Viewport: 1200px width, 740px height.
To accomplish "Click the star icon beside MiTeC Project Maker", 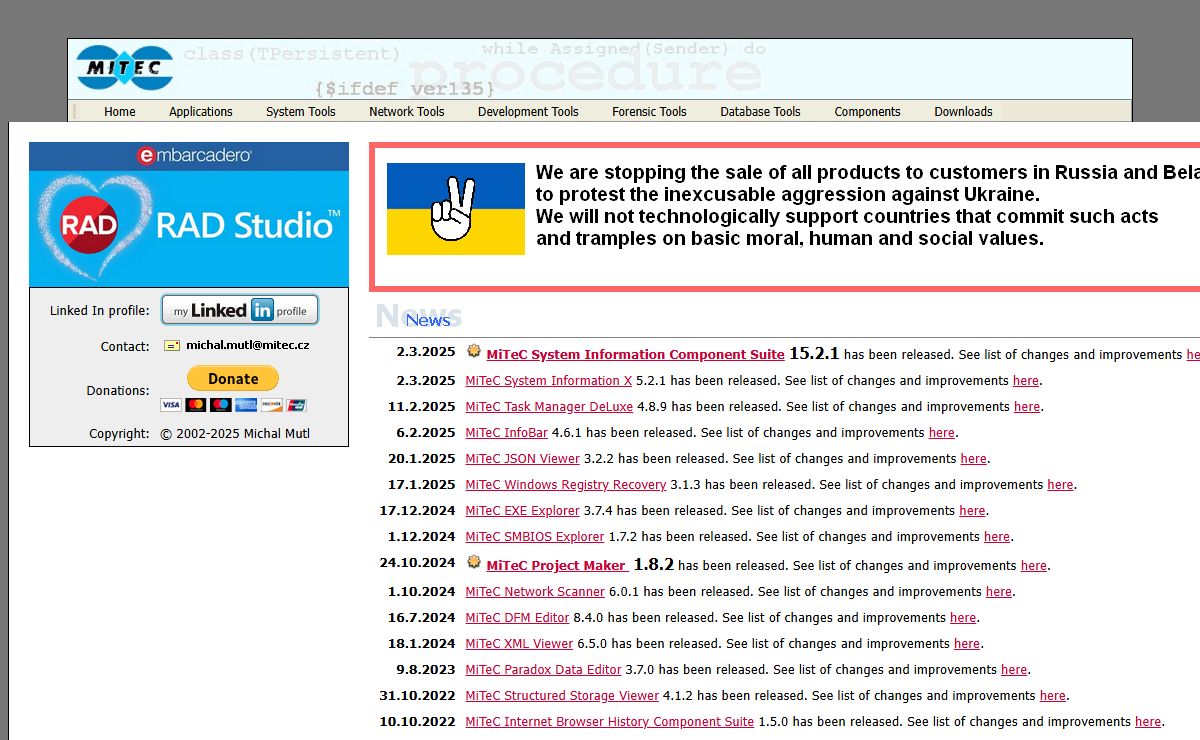I will pos(474,563).
